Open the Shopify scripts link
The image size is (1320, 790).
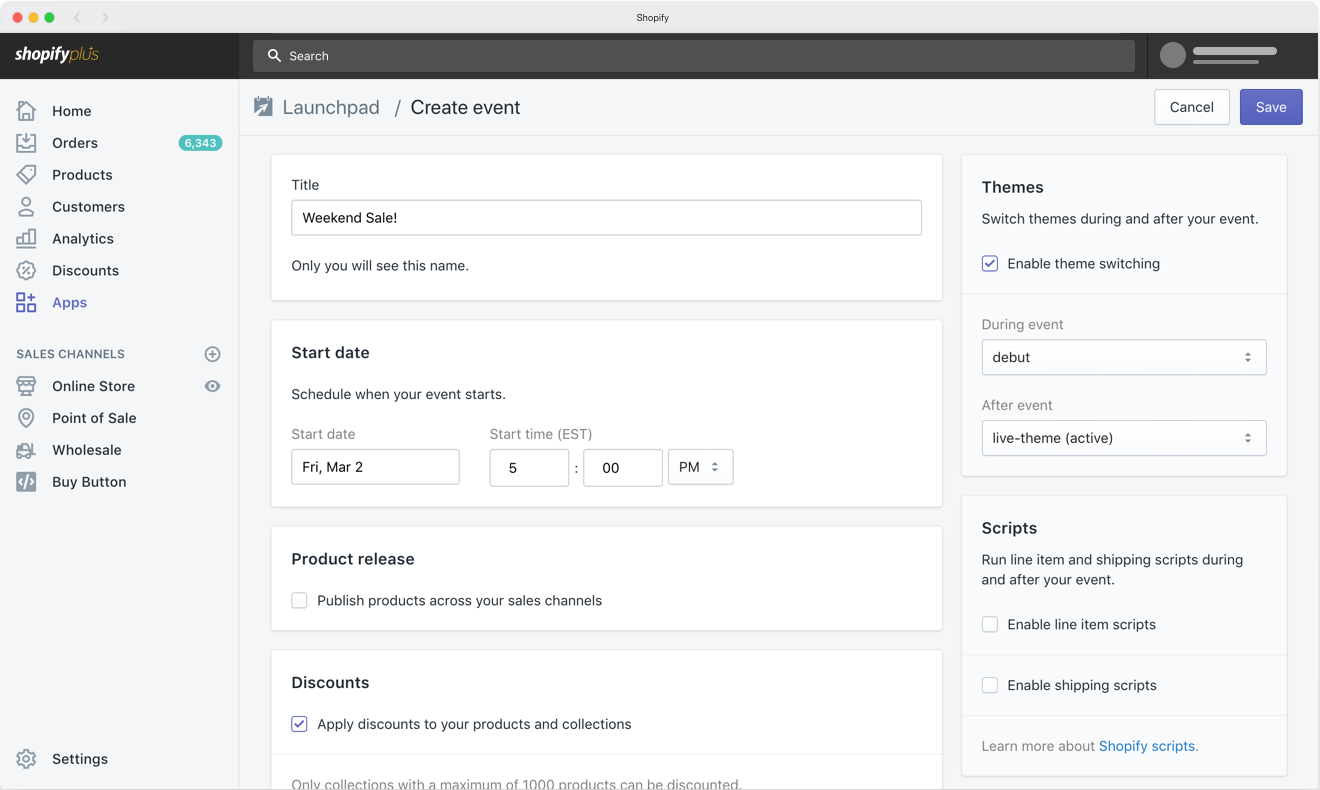1148,746
